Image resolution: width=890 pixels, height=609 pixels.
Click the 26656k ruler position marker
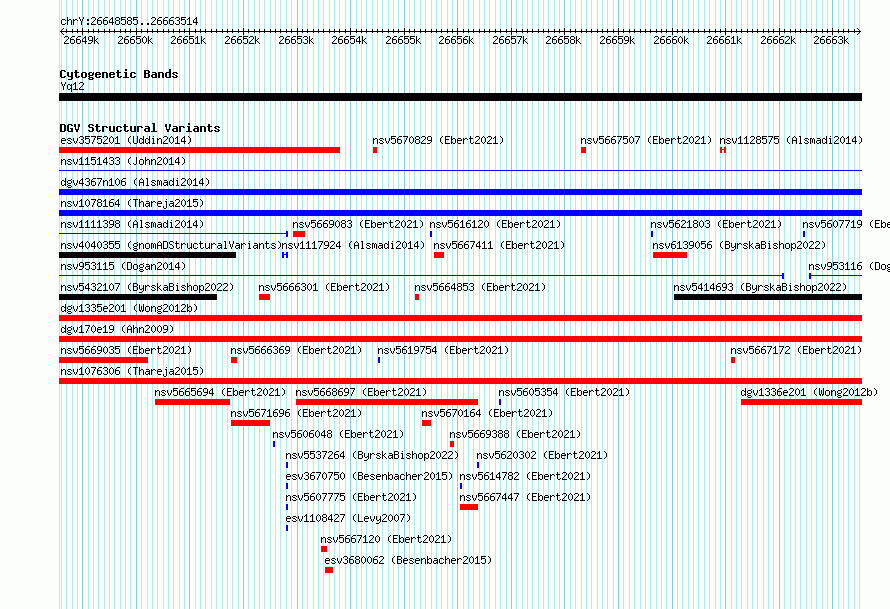[456, 40]
